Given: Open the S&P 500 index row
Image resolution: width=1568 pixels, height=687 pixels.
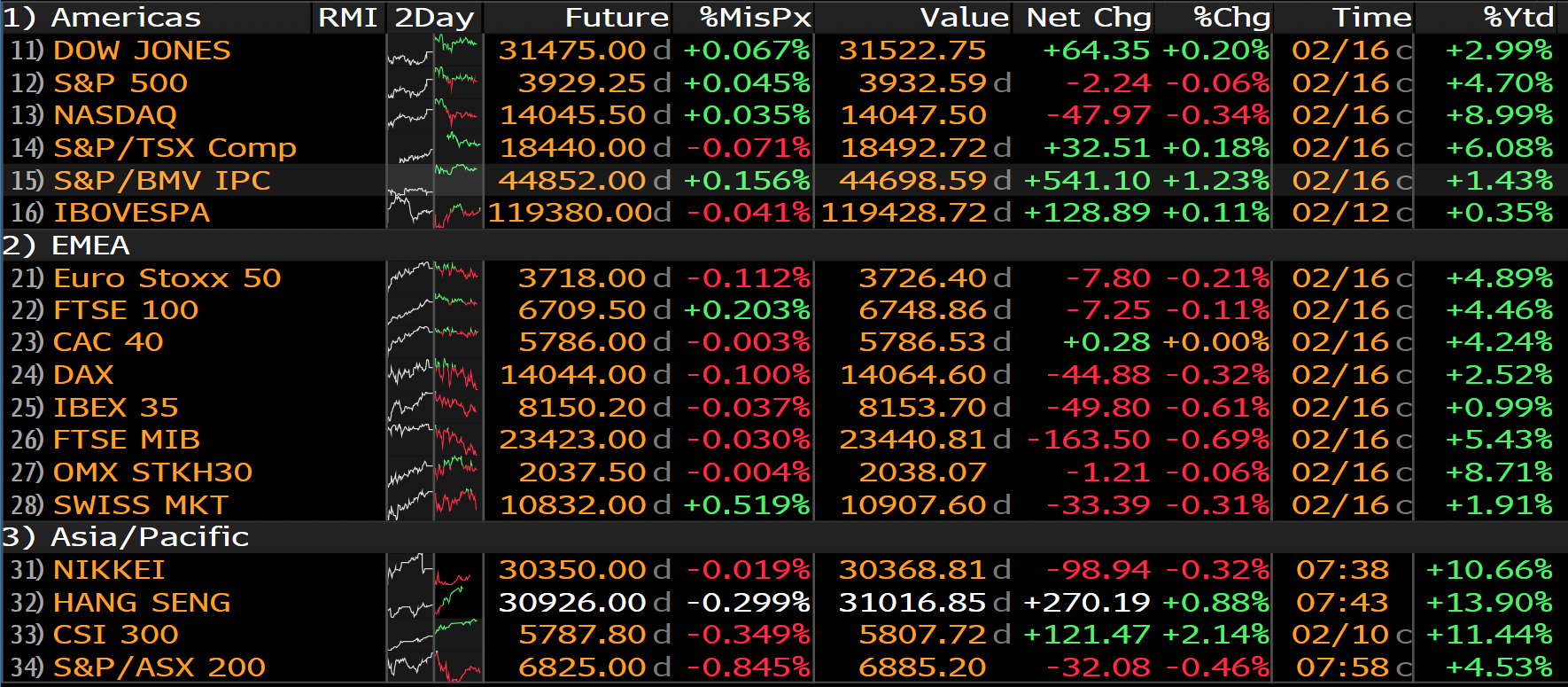Looking at the screenshot, I should [x=120, y=83].
